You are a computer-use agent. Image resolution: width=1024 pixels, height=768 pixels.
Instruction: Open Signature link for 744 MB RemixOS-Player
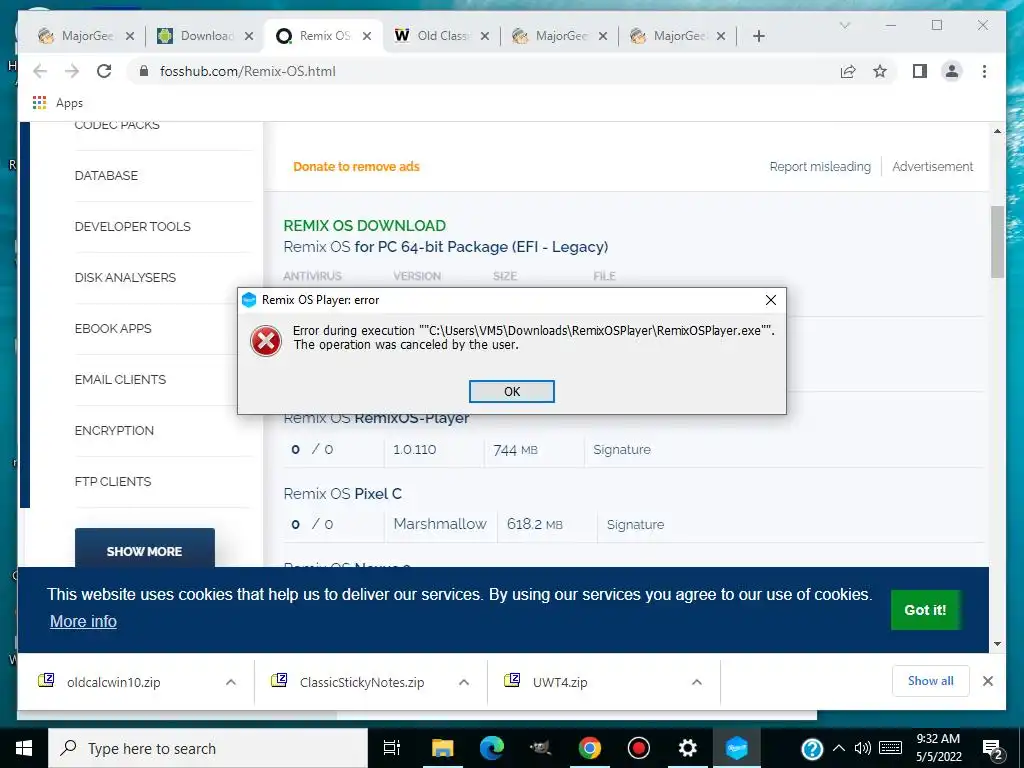point(622,449)
